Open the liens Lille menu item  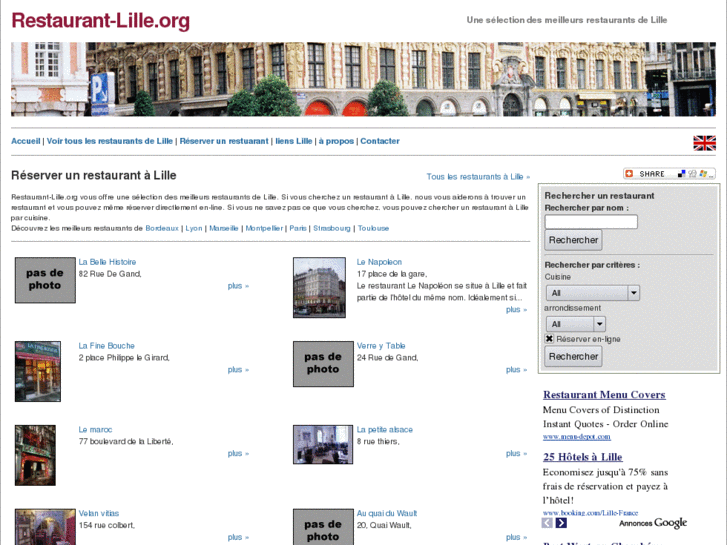(293, 141)
